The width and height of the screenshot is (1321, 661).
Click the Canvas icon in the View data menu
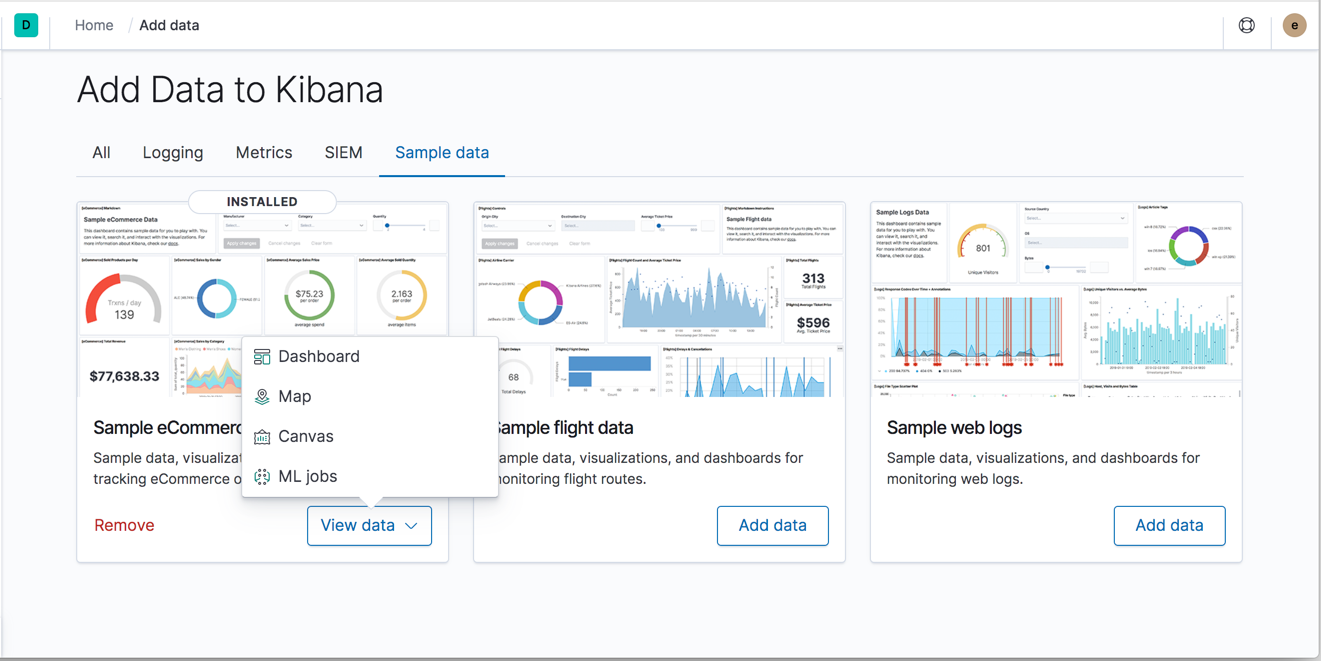pos(260,436)
